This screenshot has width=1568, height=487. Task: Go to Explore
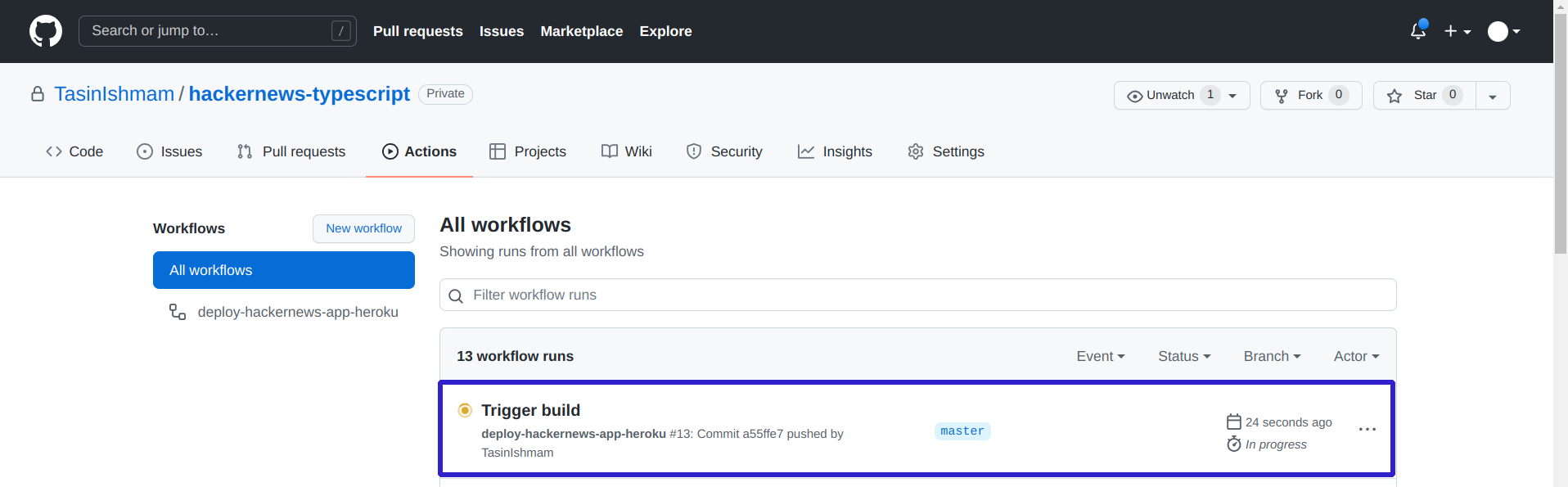pos(665,31)
